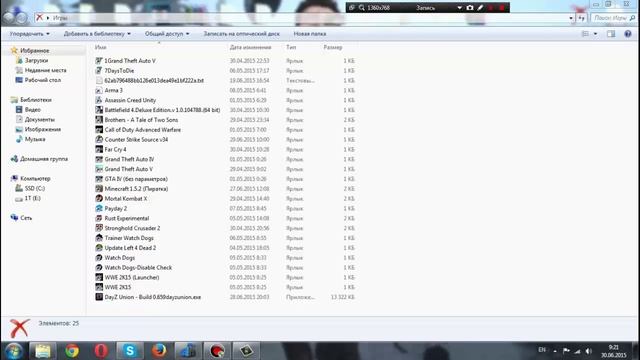640x360 pixels.
Task: Open the taskbar clock and date
Action: tap(613, 351)
